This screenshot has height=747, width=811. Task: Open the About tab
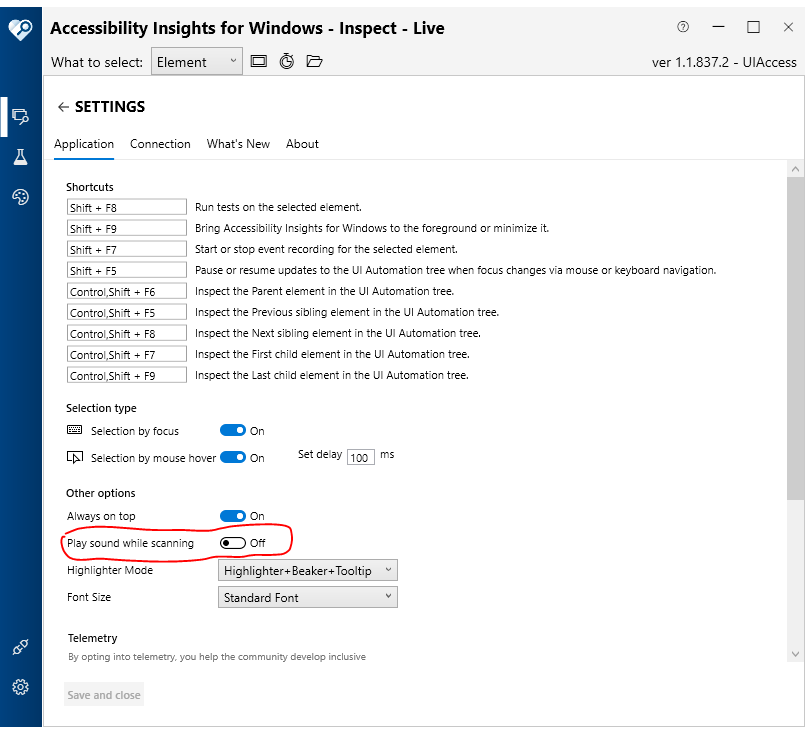point(302,144)
